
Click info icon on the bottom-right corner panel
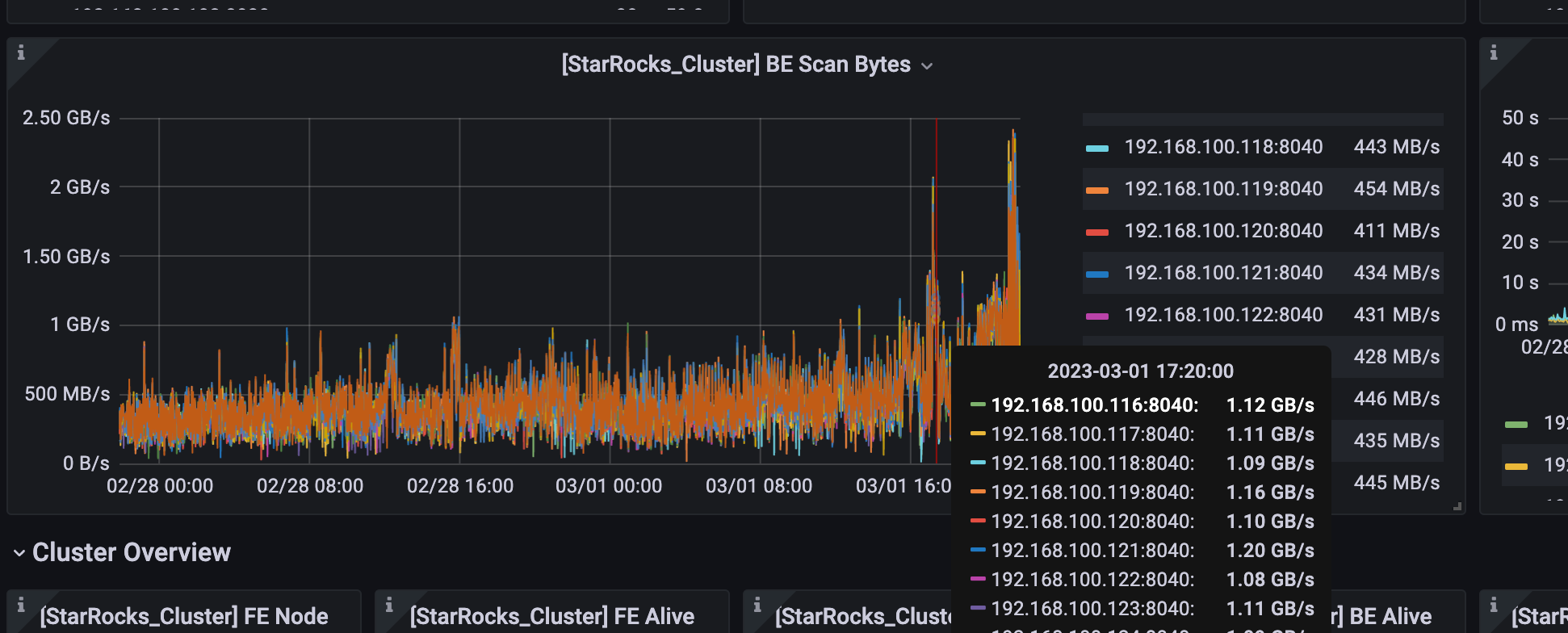[1494, 605]
